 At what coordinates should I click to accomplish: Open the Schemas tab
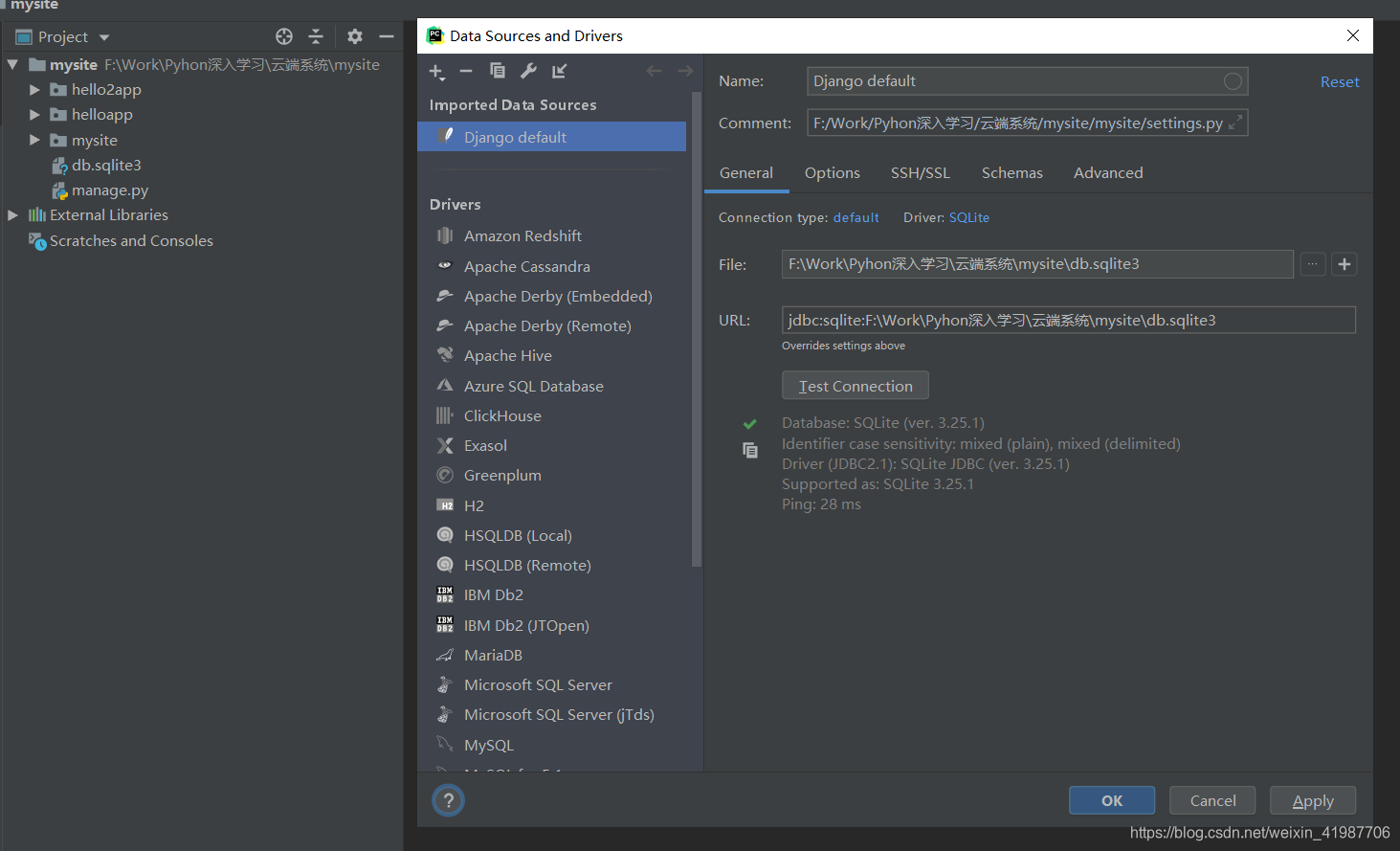click(1012, 173)
